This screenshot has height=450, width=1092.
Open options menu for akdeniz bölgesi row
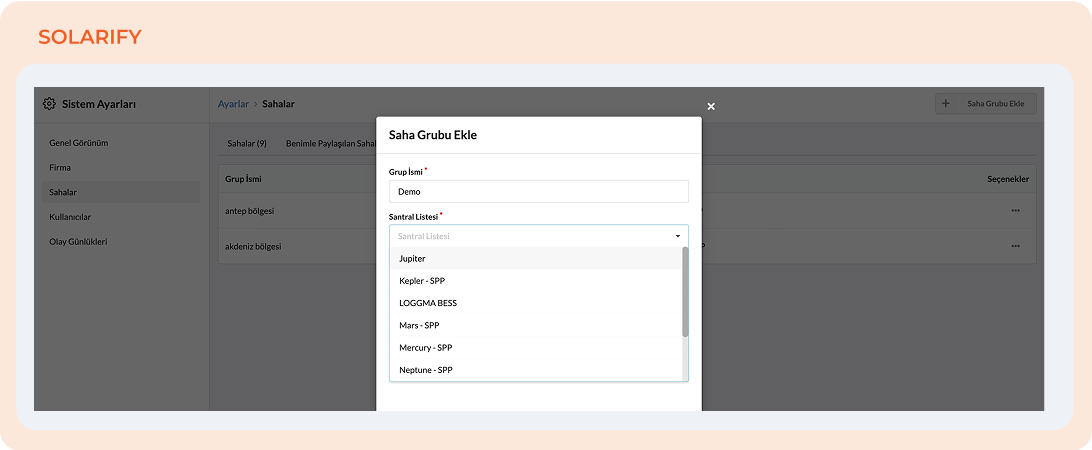[x=1015, y=245]
